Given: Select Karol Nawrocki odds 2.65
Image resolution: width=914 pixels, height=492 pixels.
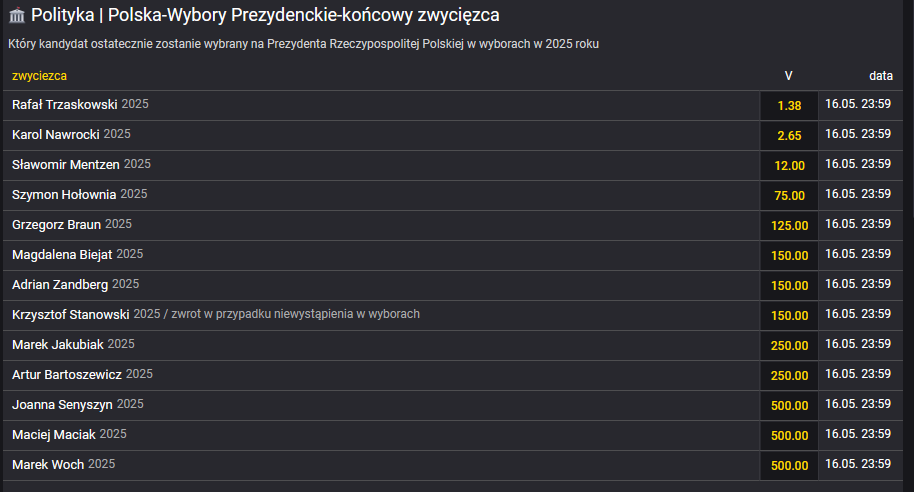Looking at the screenshot, I should (x=789, y=135).
